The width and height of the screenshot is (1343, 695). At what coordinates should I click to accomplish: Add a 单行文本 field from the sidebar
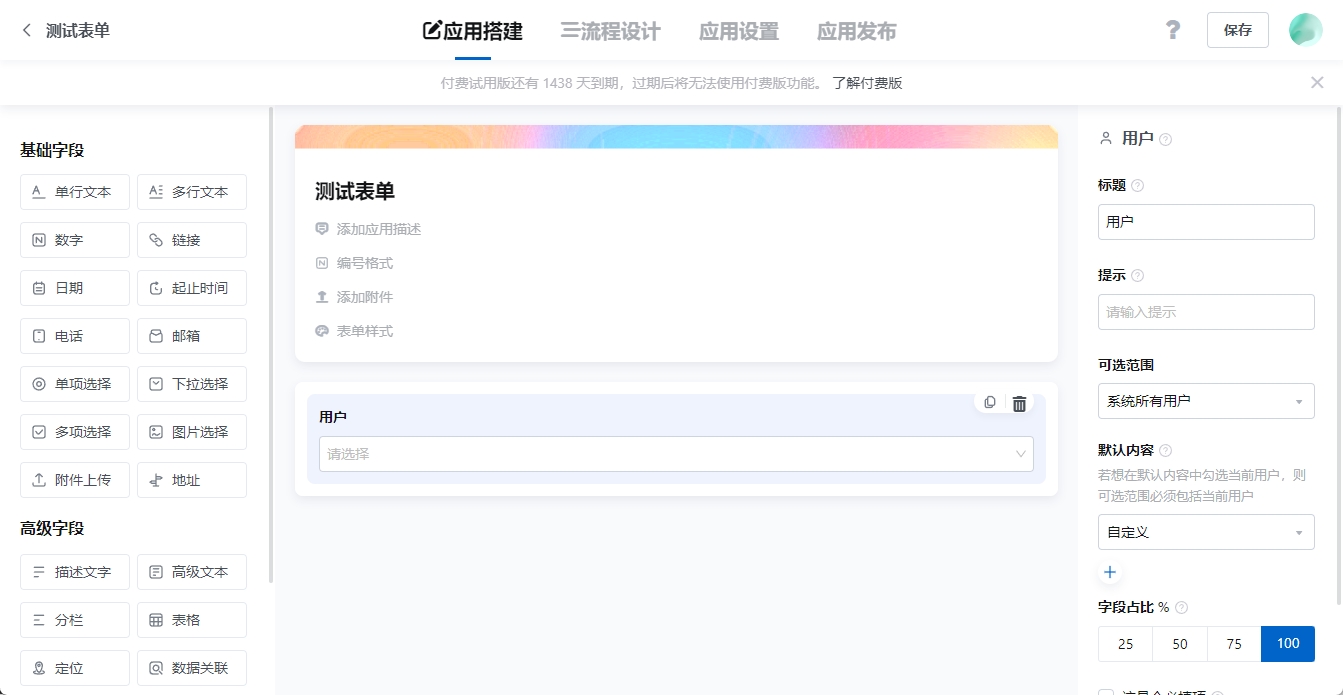(74, 191)
